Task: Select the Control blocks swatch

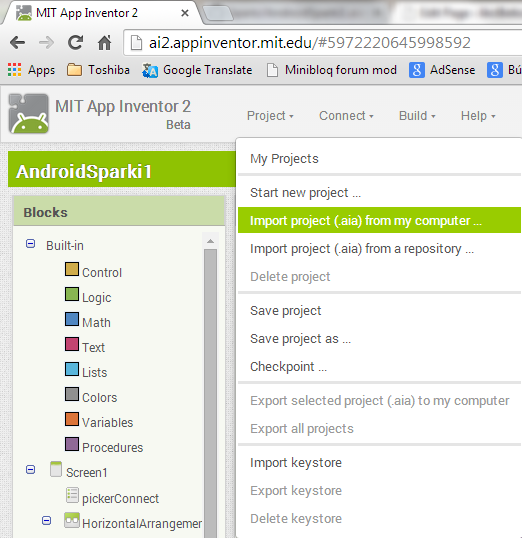Action: coord(72,269)
